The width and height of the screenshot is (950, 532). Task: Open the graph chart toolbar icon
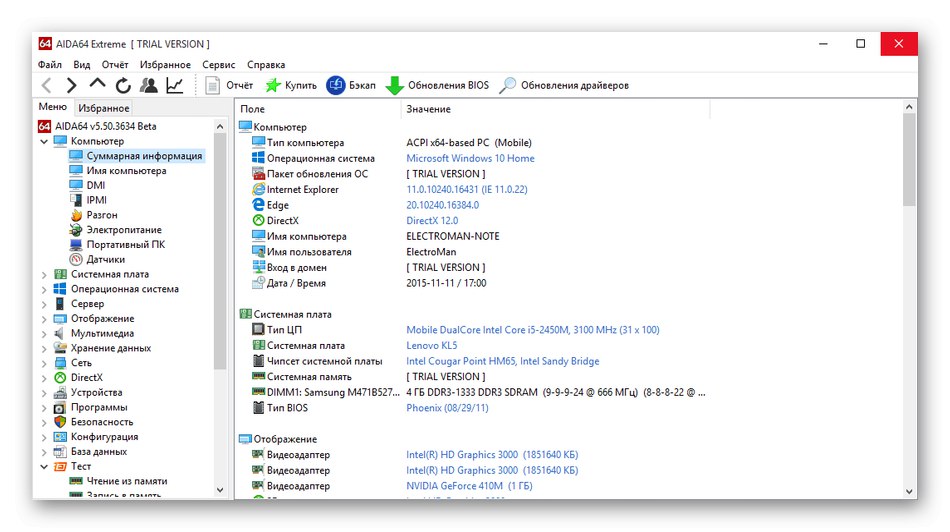click(174, 85)
